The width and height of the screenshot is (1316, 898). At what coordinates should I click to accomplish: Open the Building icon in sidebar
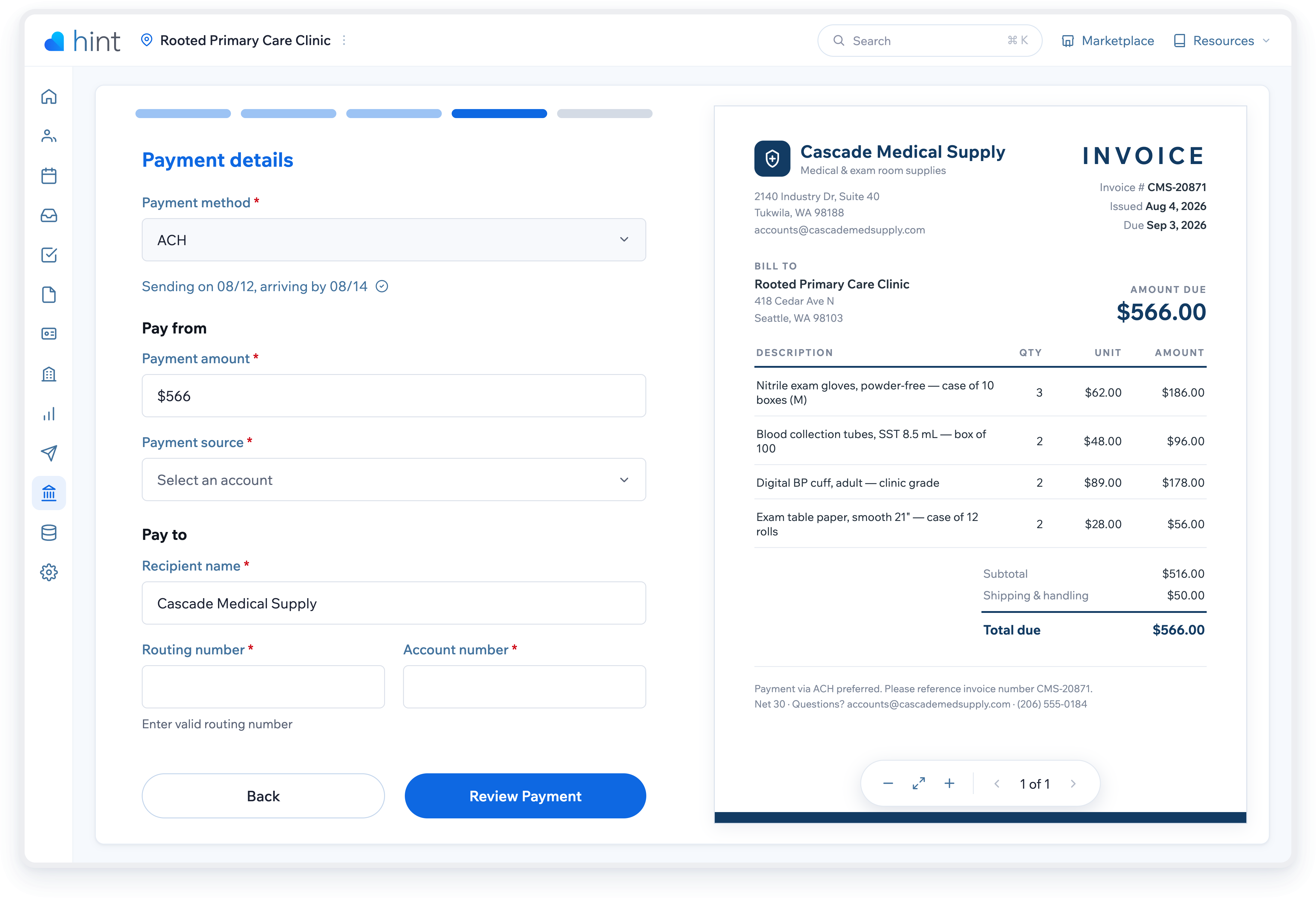[x=49, y=374]
